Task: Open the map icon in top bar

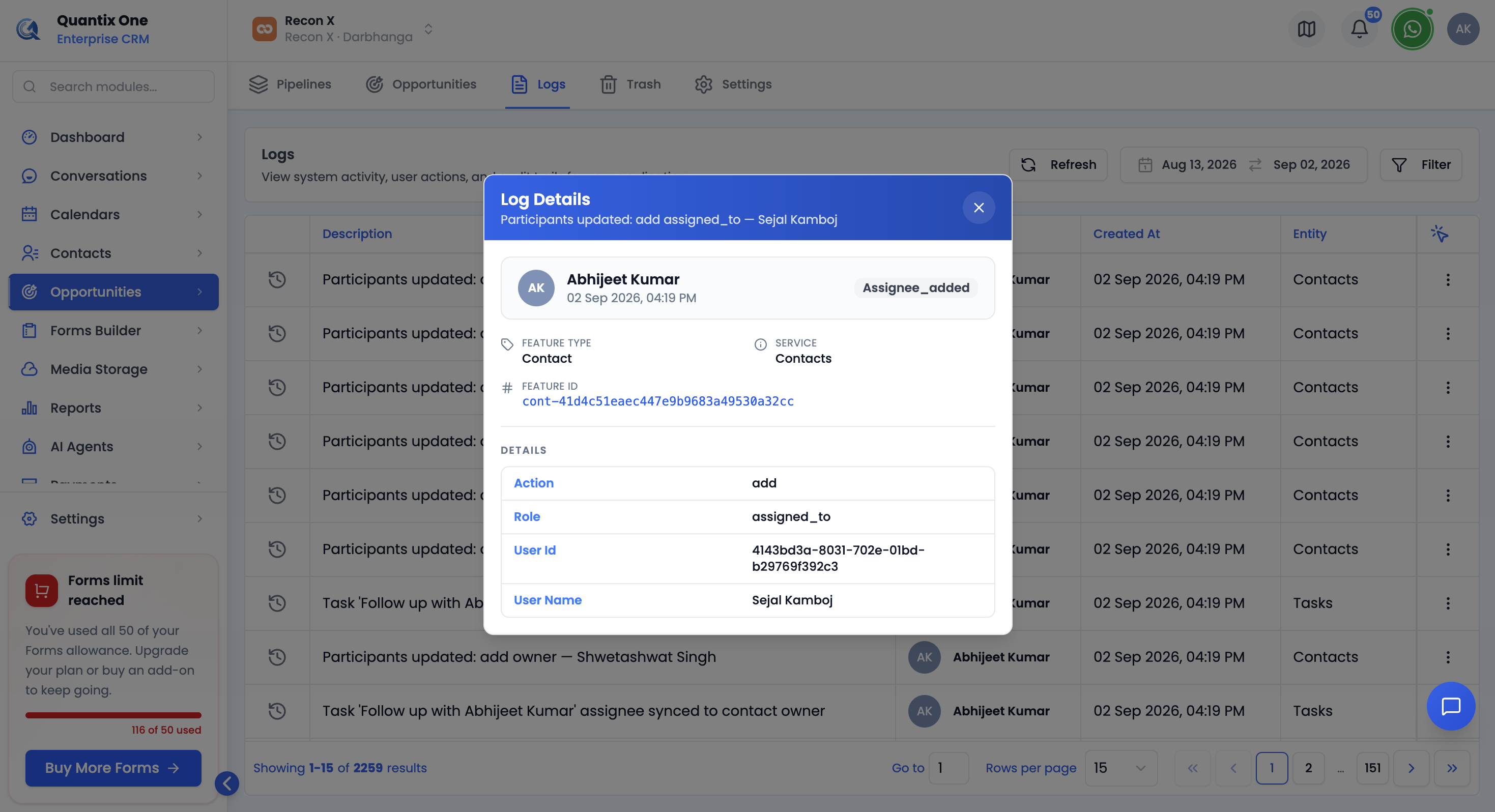Action: pyautogui.click(x=1306, y=29)
